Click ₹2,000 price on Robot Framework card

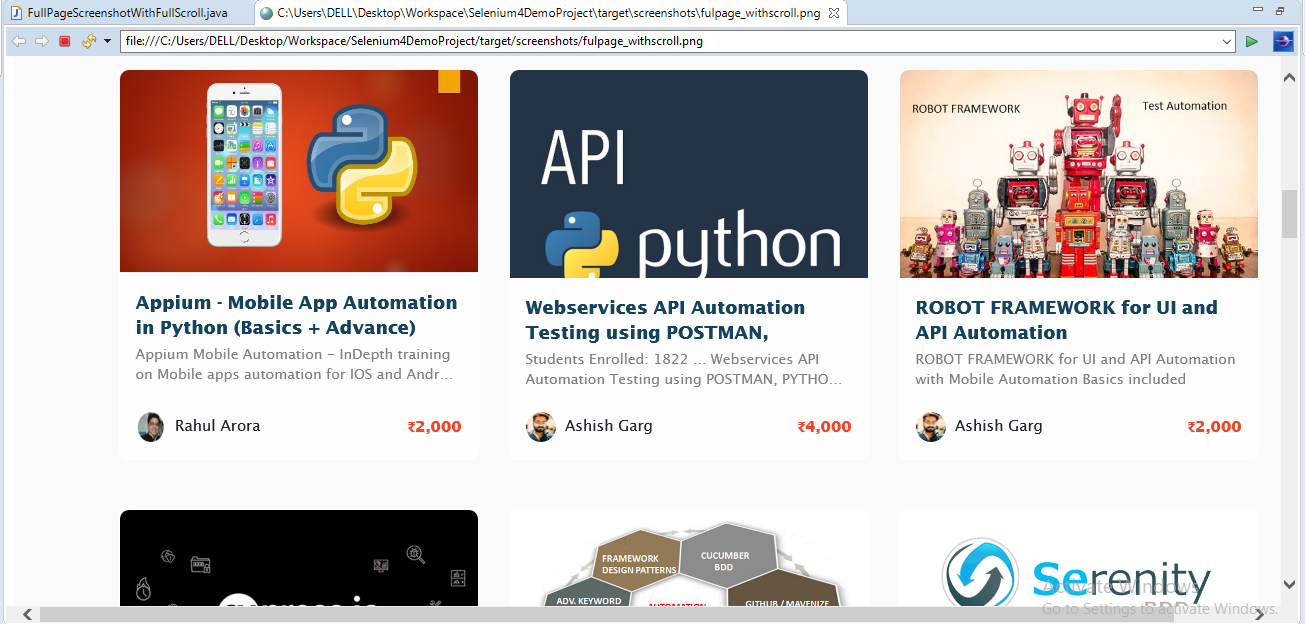point(1214,427)
